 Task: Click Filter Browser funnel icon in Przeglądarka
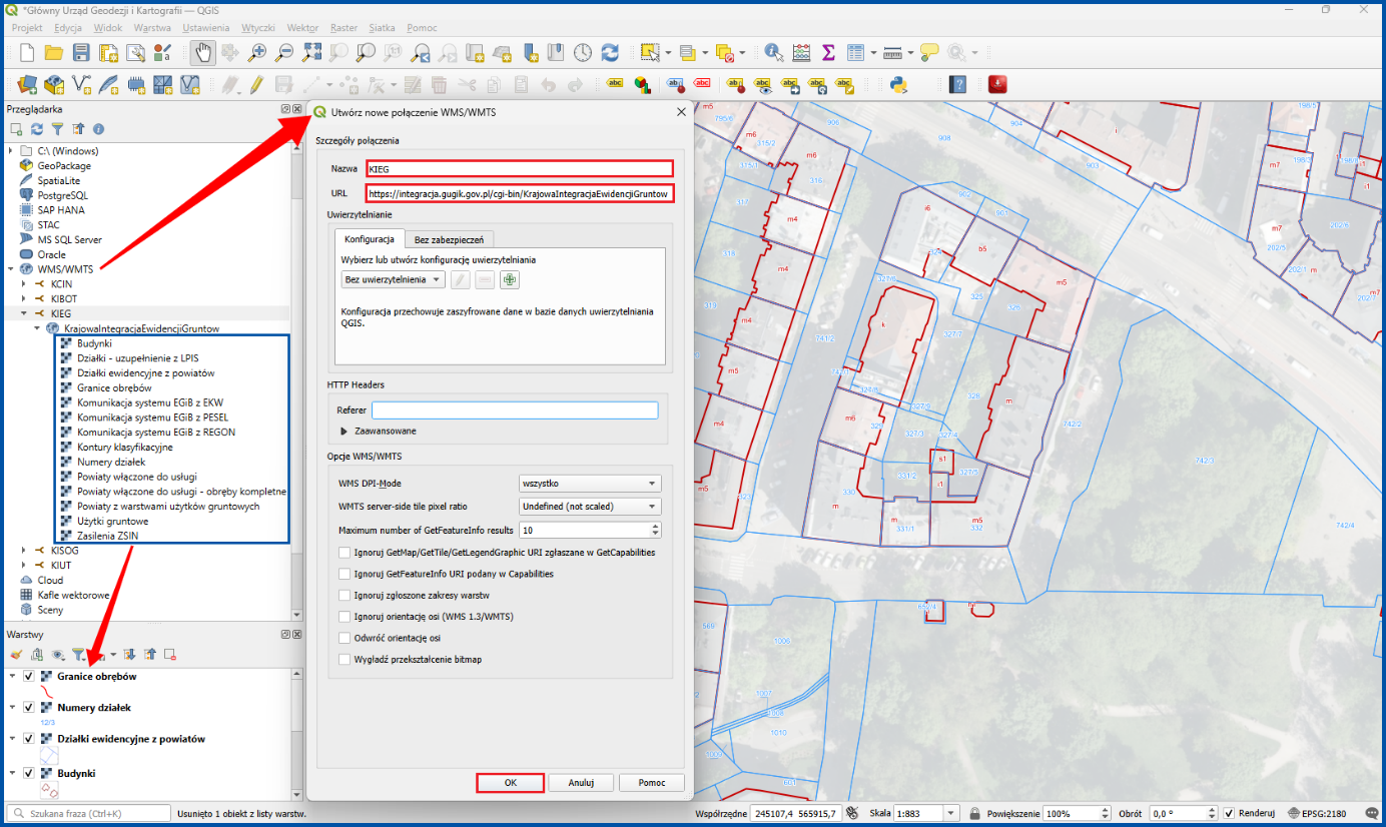[57, 129]
